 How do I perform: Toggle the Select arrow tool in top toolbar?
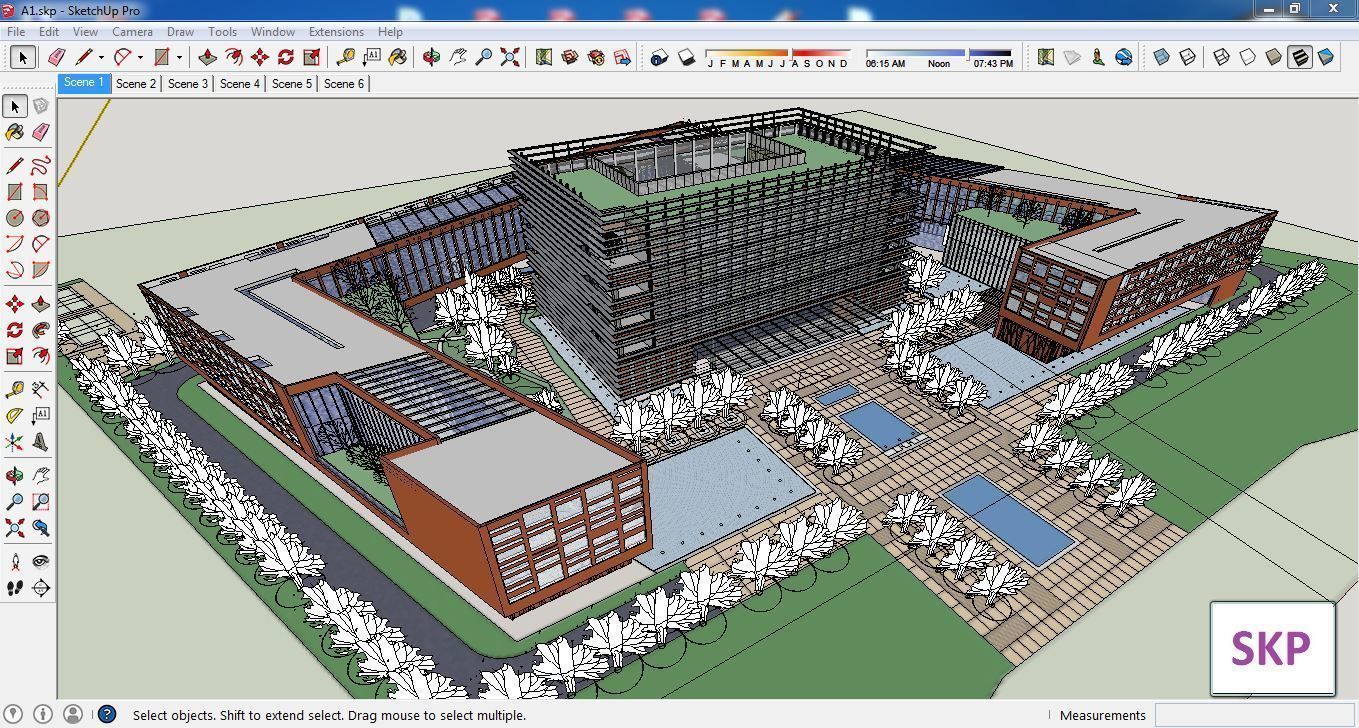click(x=22, y=57)
